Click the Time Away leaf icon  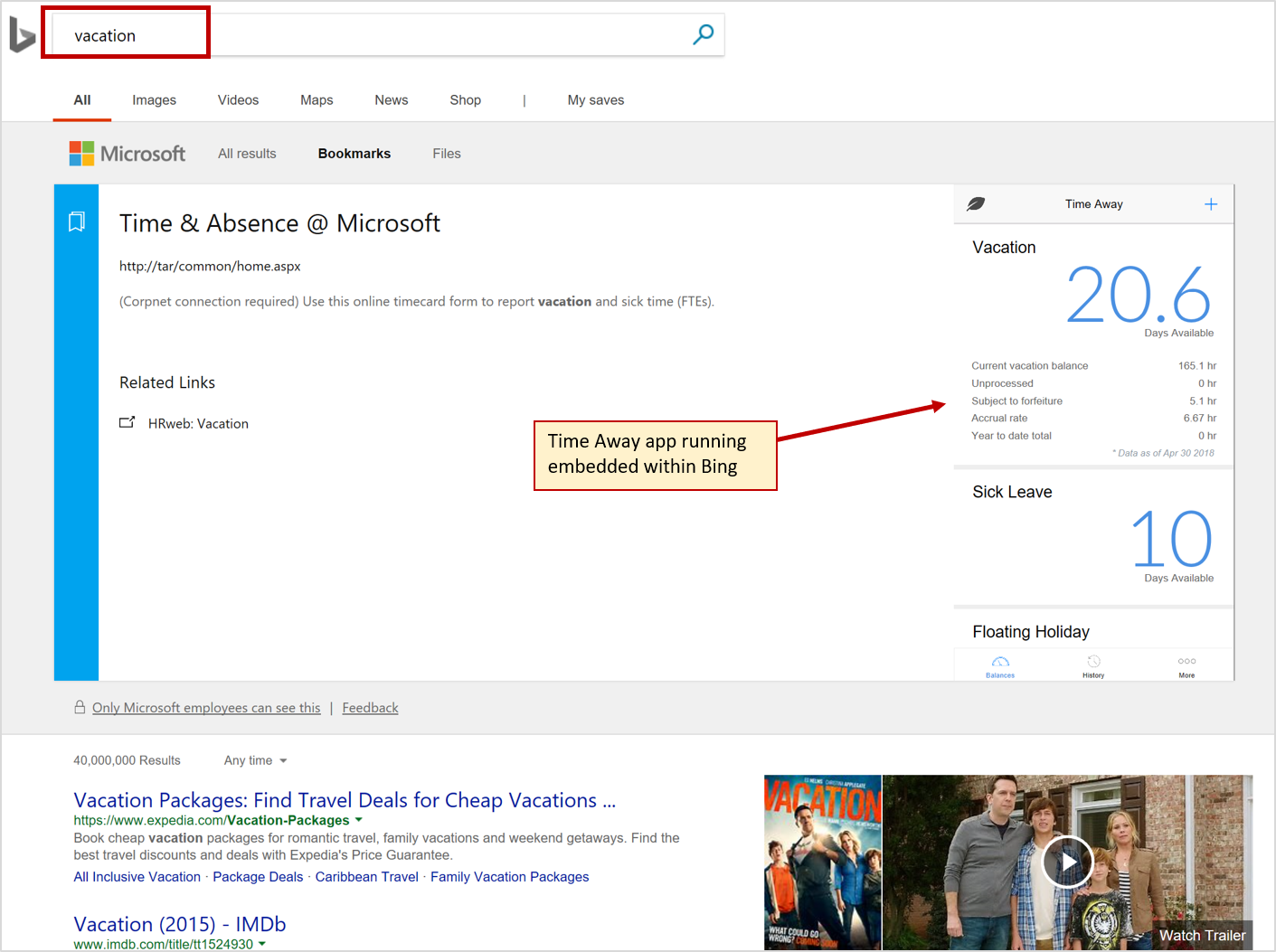pyautogui.click(x=976, y=203)
